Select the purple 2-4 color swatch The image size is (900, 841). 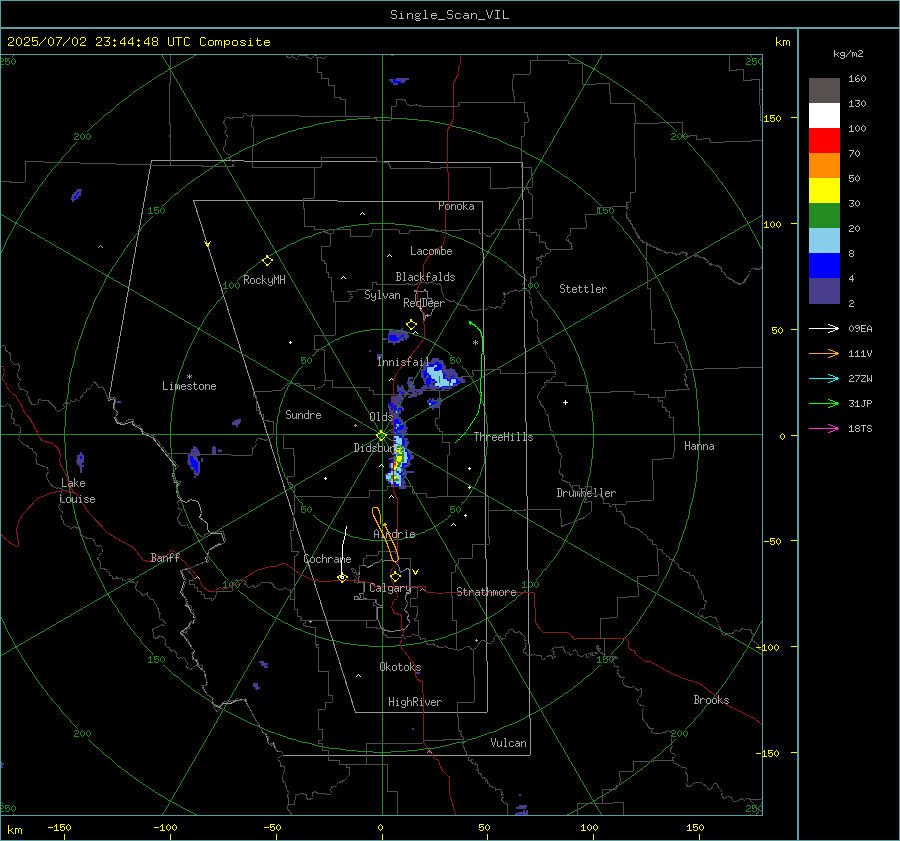[824, 290]
